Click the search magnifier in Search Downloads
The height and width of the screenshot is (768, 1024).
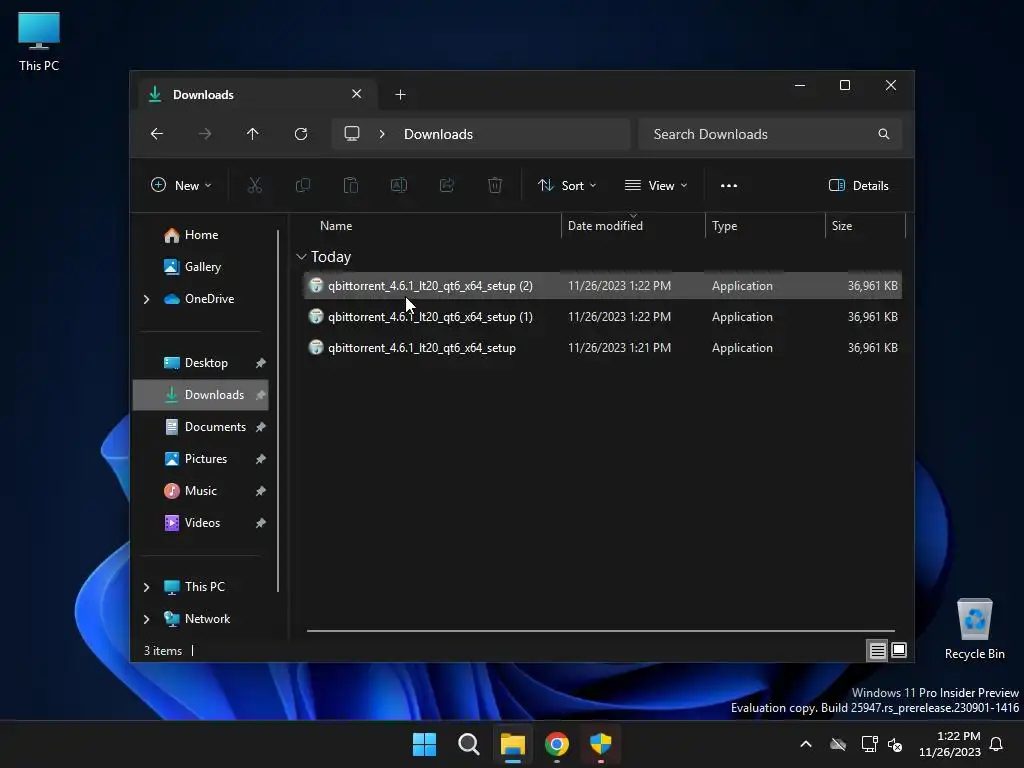(x=884, y=134)
